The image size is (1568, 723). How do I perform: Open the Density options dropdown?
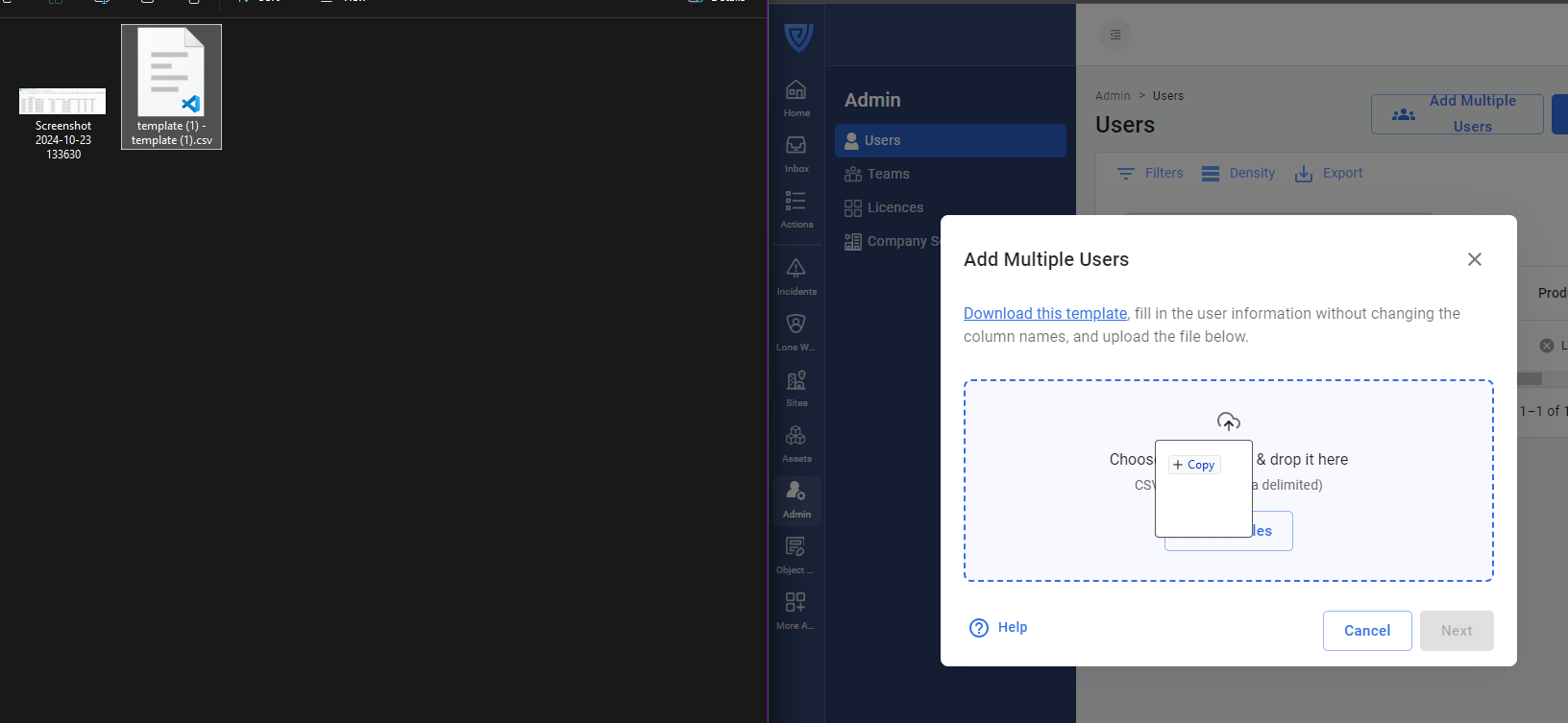[x=1238, y=174]
